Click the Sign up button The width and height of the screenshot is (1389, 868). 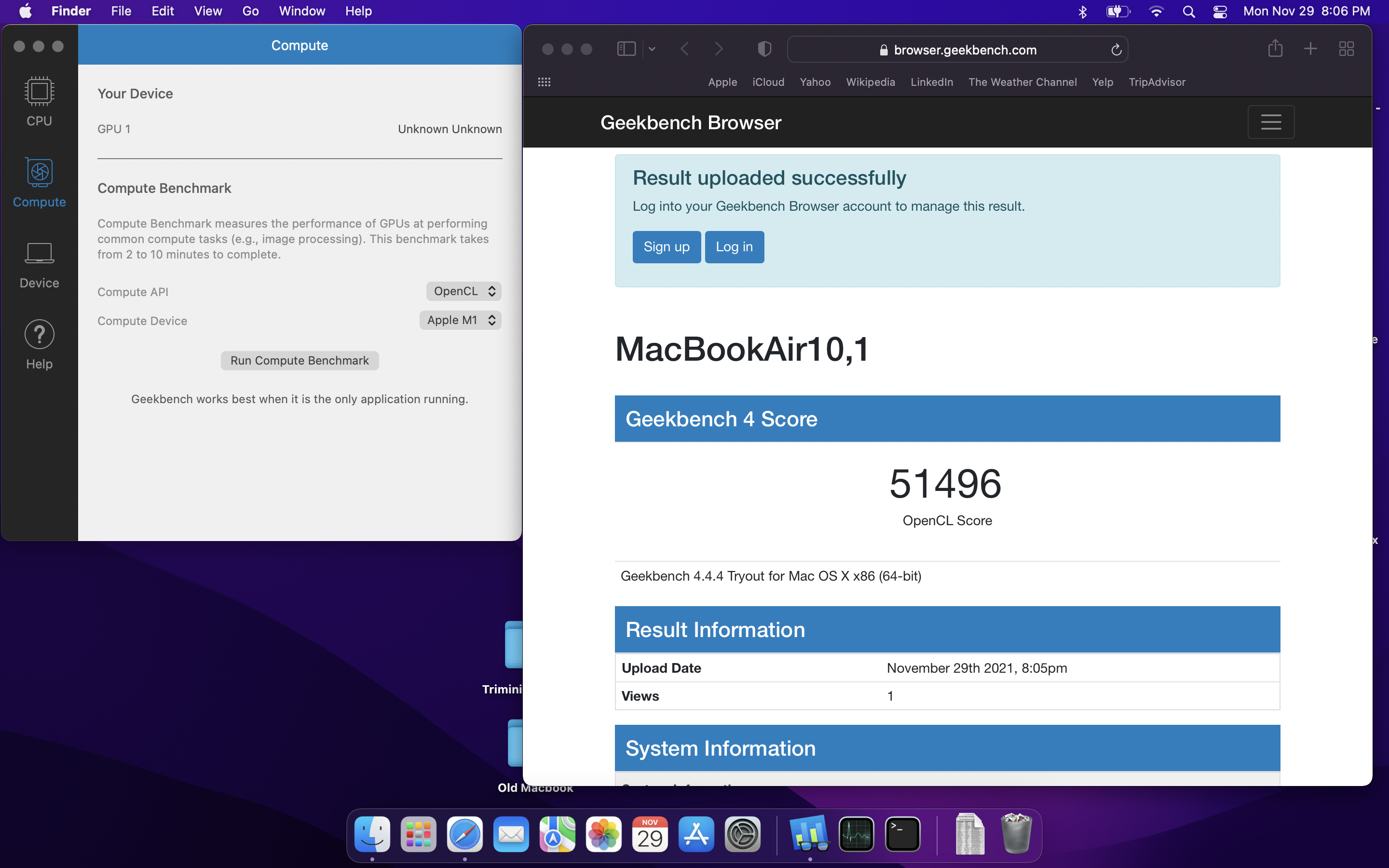coord(667,247)
